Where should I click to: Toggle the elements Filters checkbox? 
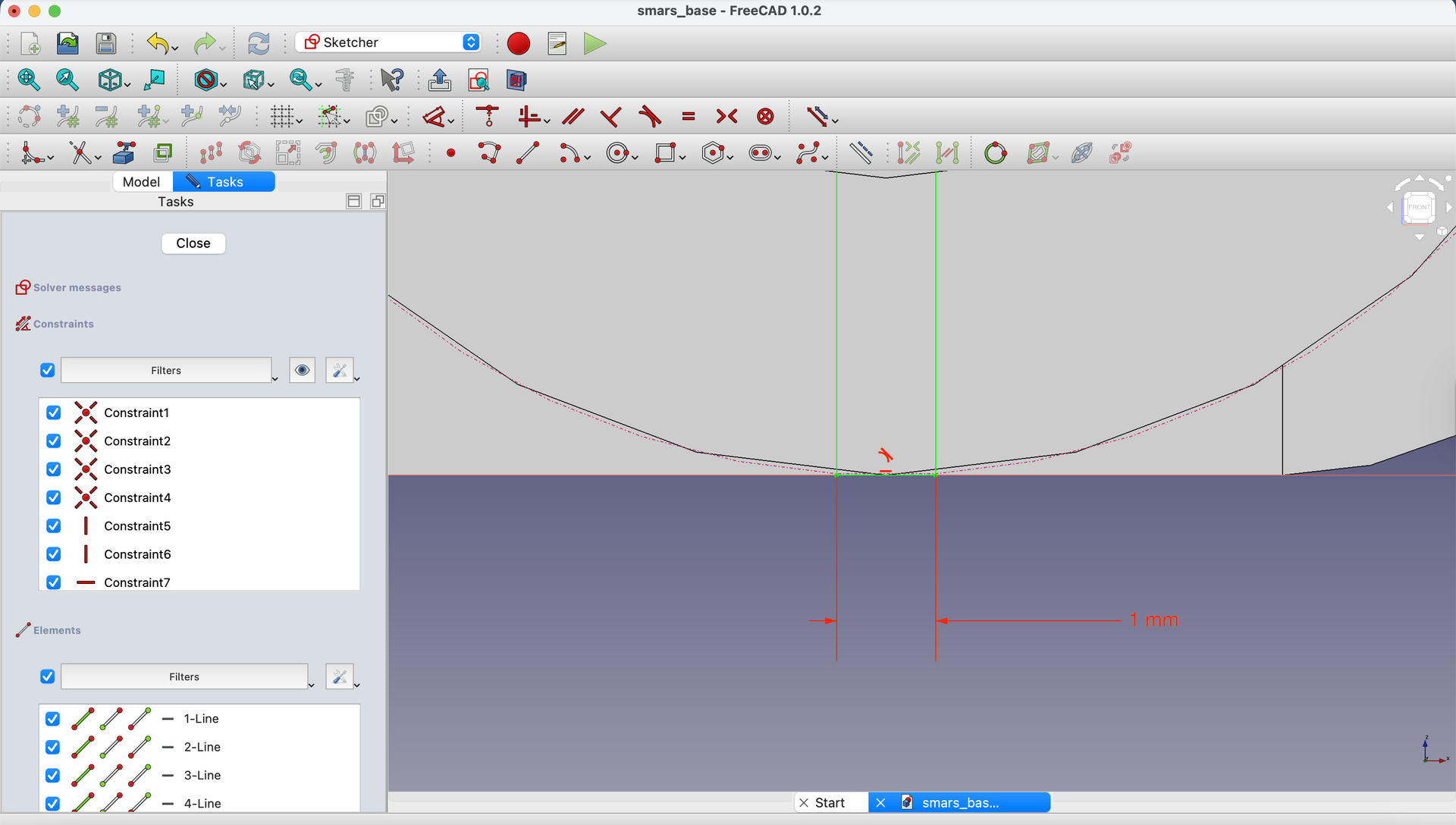coord(47,676)
